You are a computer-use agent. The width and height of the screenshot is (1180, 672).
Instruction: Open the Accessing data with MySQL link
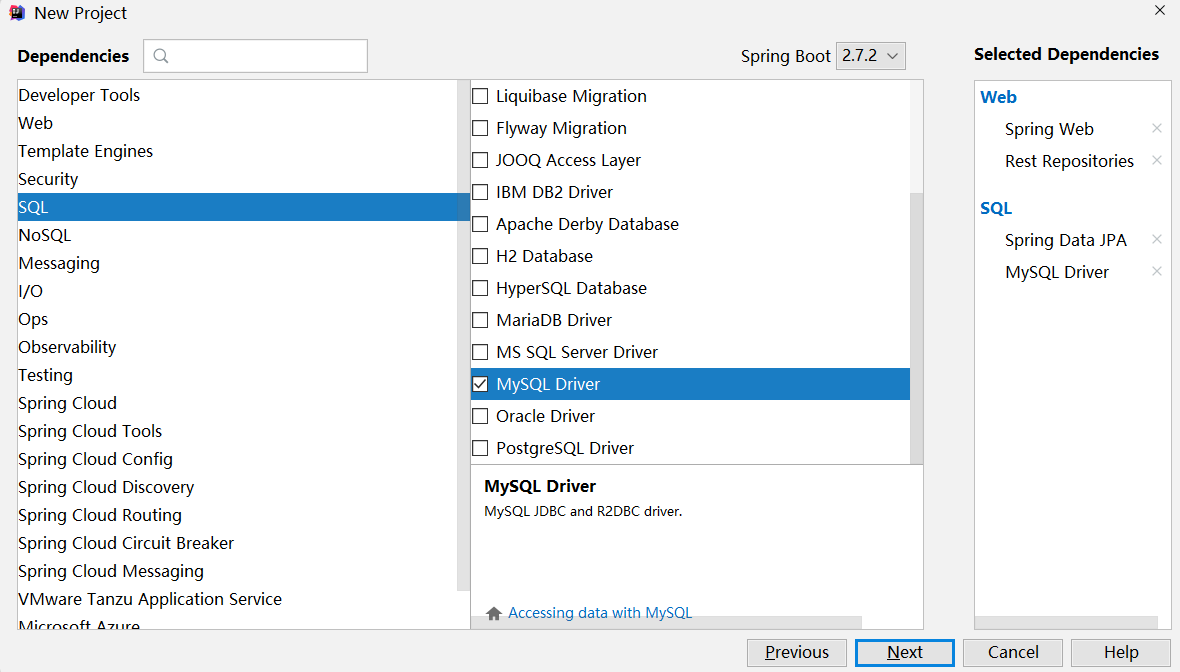coord(600,613)
